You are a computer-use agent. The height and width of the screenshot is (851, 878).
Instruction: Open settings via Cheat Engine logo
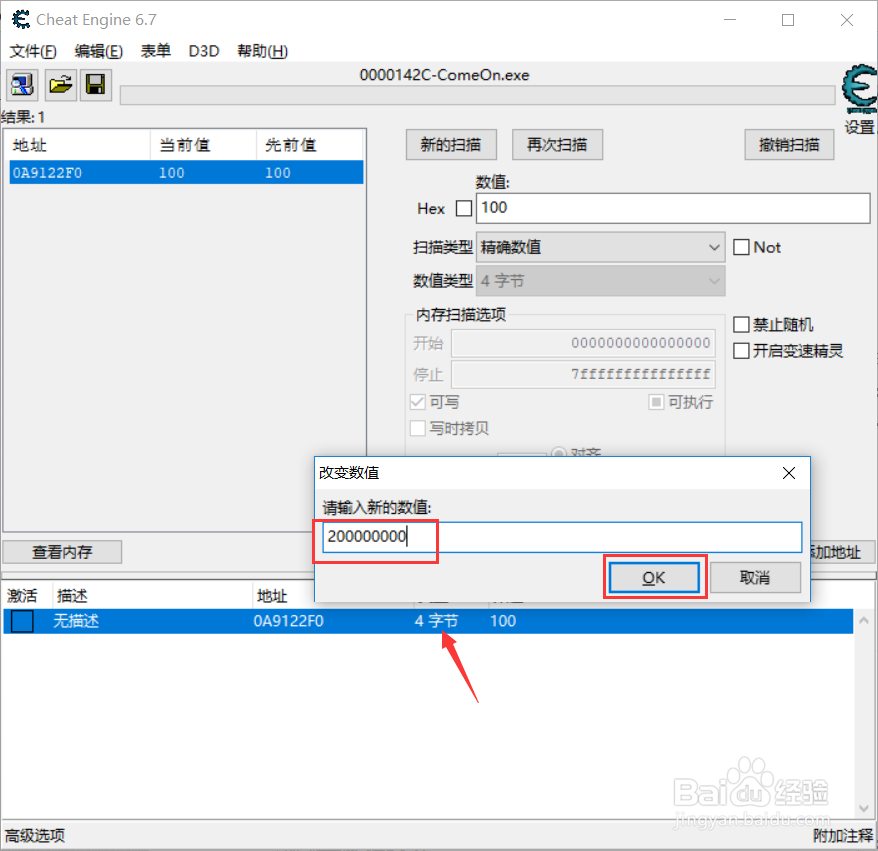(860, 88)
